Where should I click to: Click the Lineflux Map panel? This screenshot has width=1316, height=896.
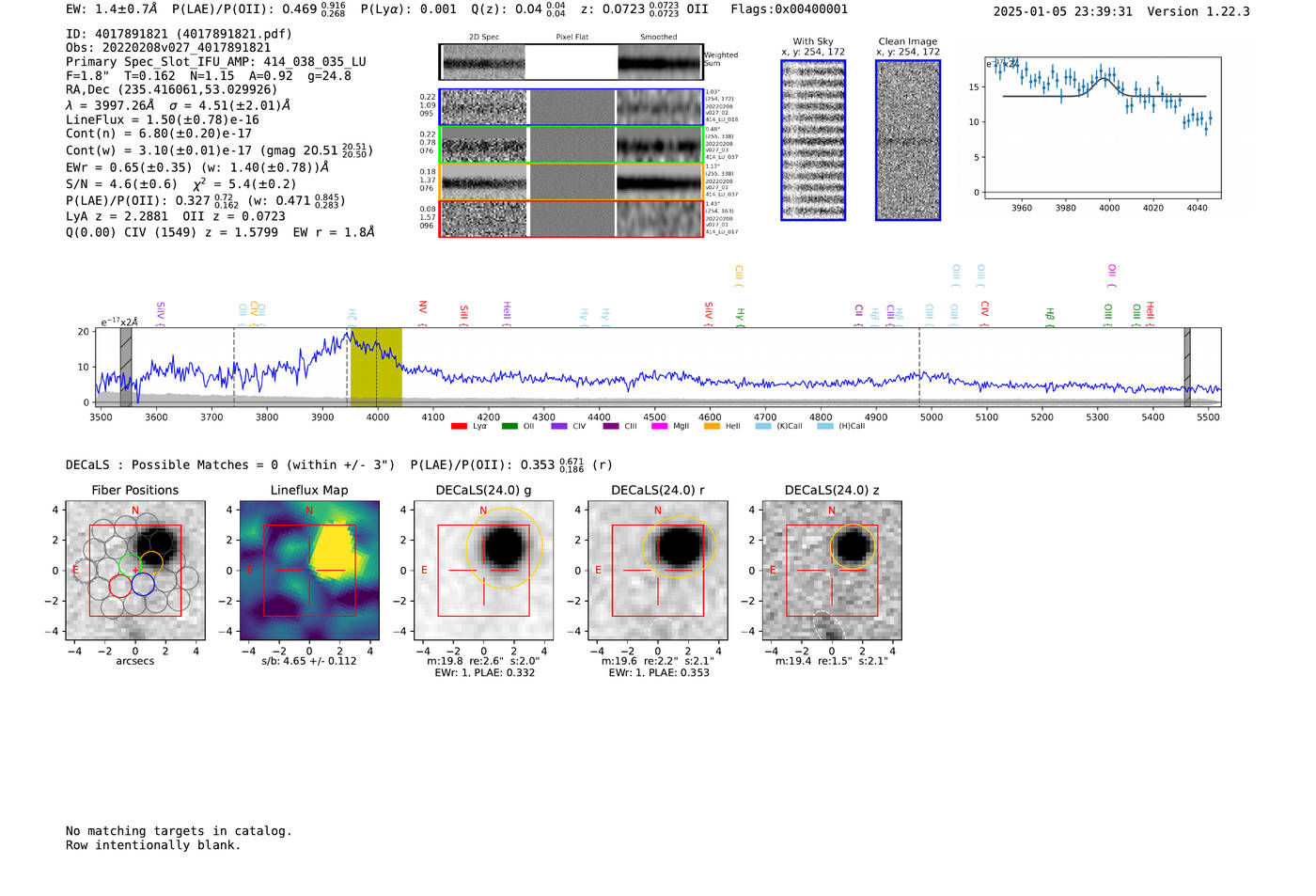309,570
